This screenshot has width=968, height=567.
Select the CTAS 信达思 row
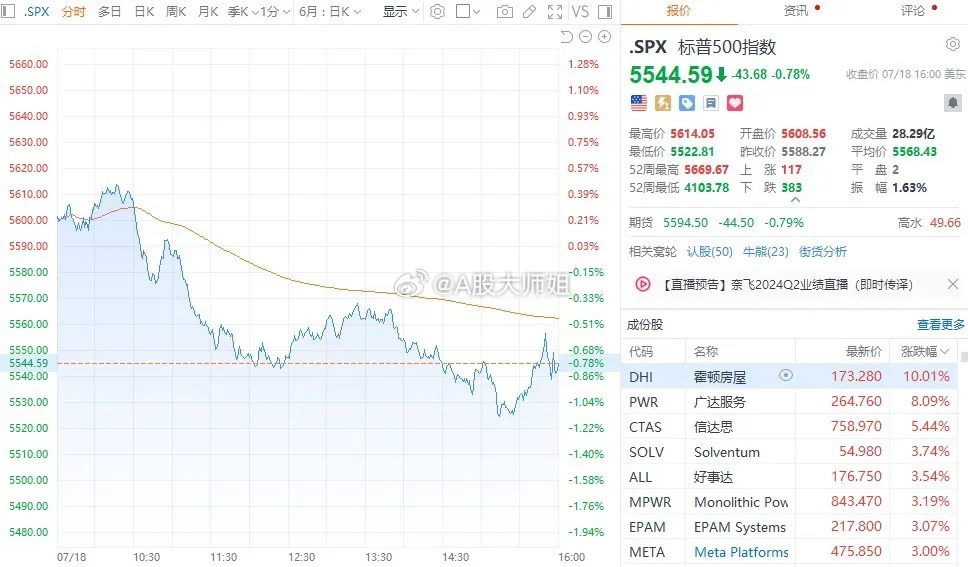(789, 427)
